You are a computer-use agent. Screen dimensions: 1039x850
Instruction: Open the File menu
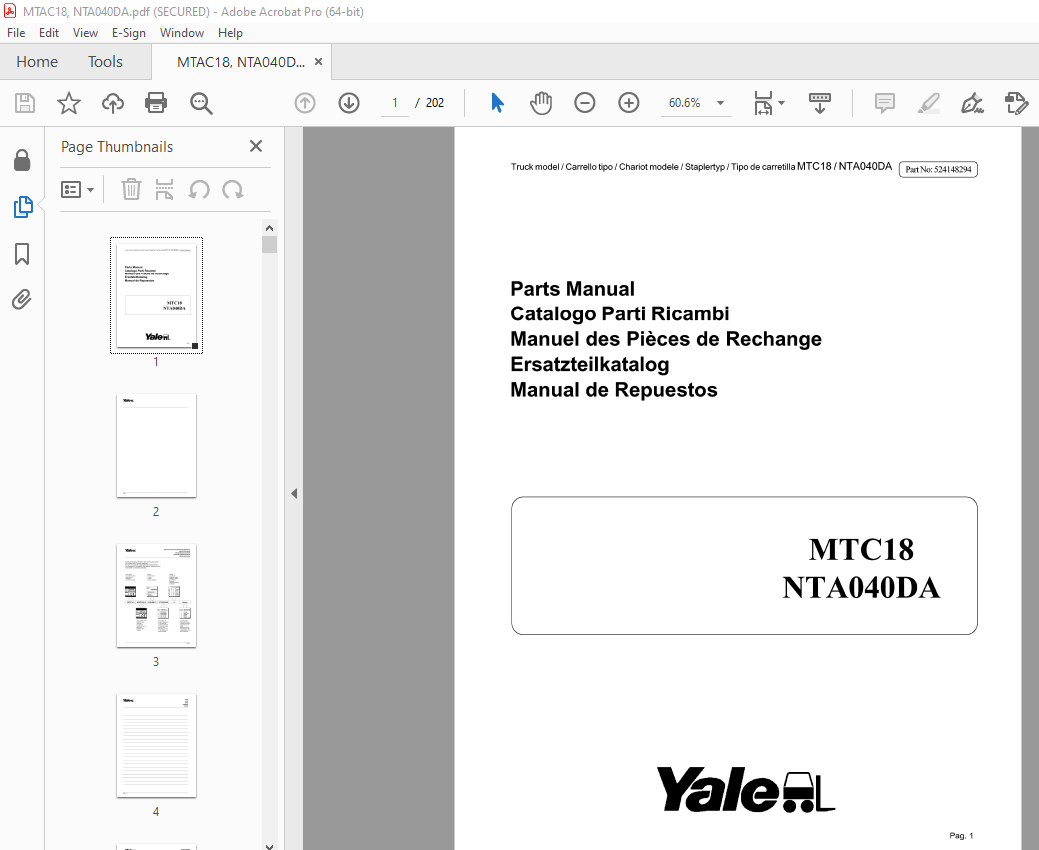point(16,32)
